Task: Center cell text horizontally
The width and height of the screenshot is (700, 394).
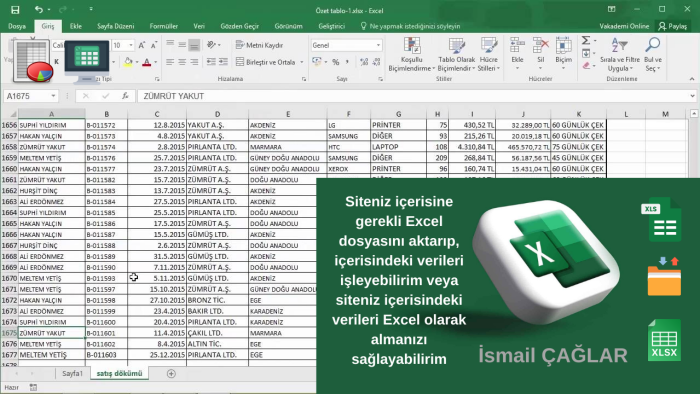Action: [x=182, y=62]
